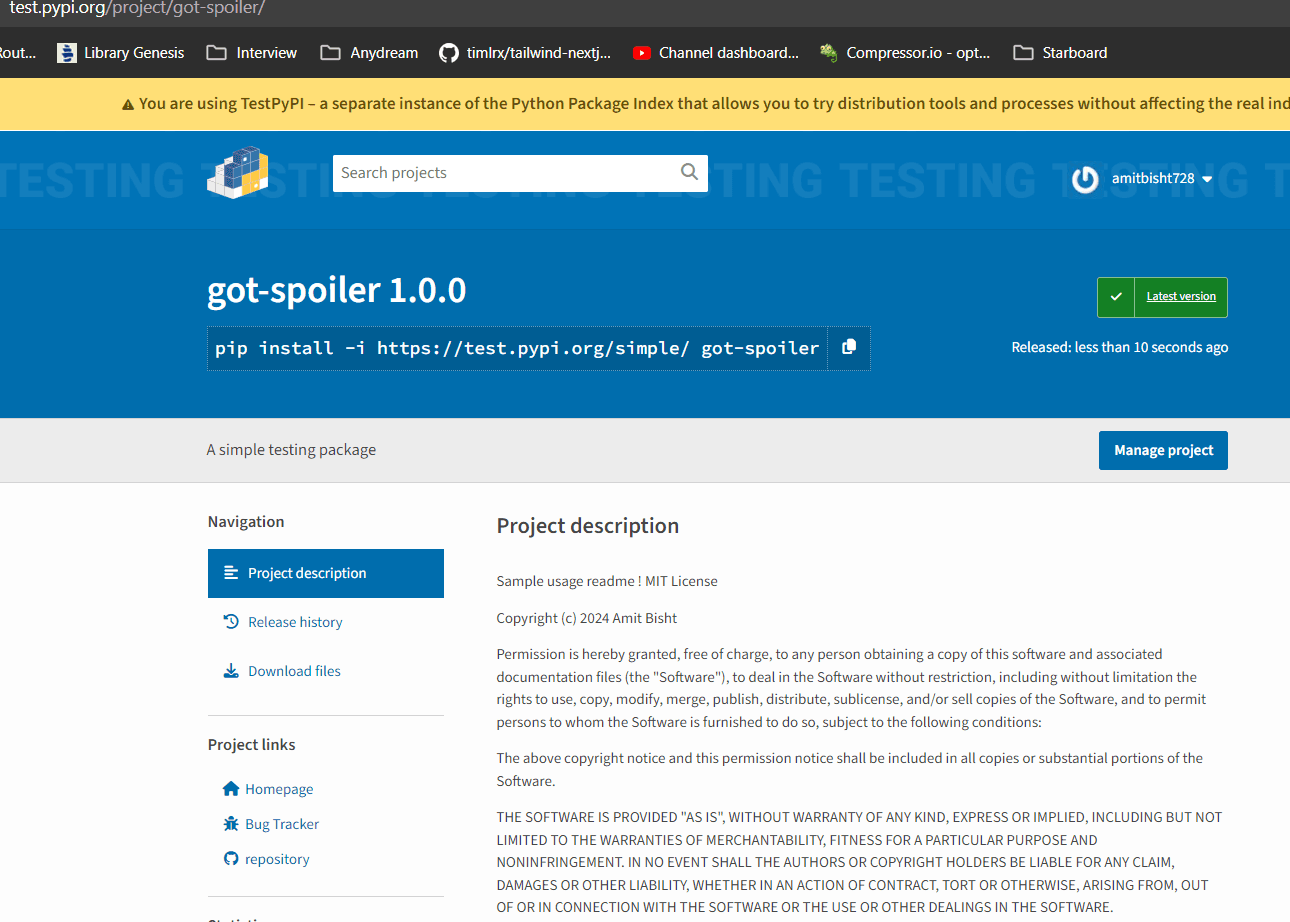This screenshot has height=922, width=1290.
Task: Click 'Sample usage readme ! MIT License' line
Action: (x=607, y=581)
